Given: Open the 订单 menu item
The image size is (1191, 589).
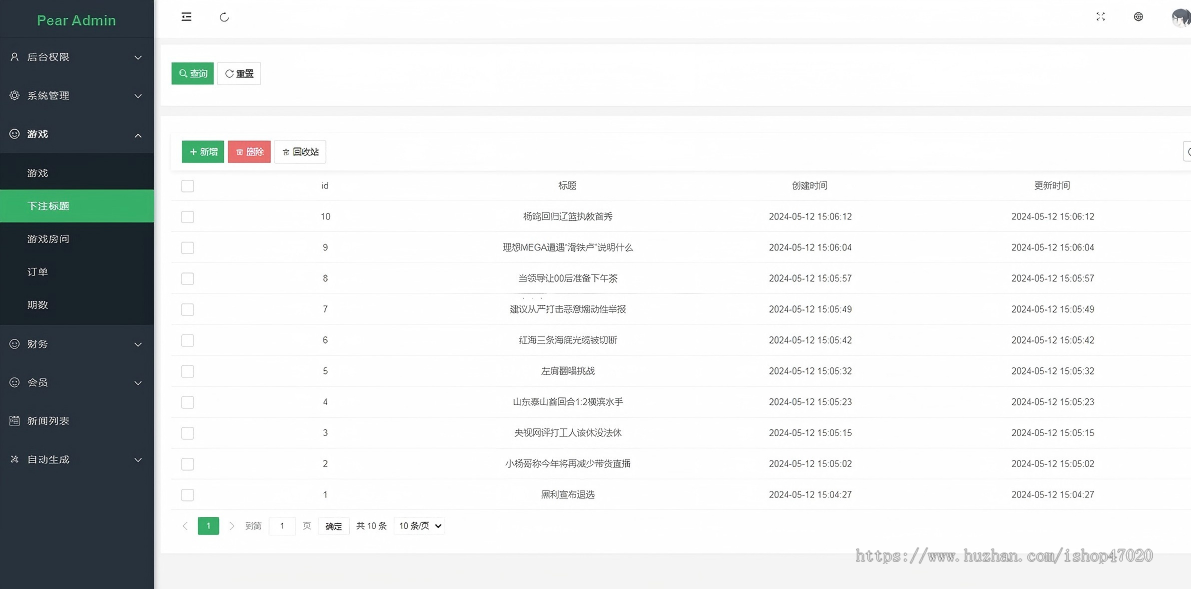Looking at the screenshot, I should point(77,271).
